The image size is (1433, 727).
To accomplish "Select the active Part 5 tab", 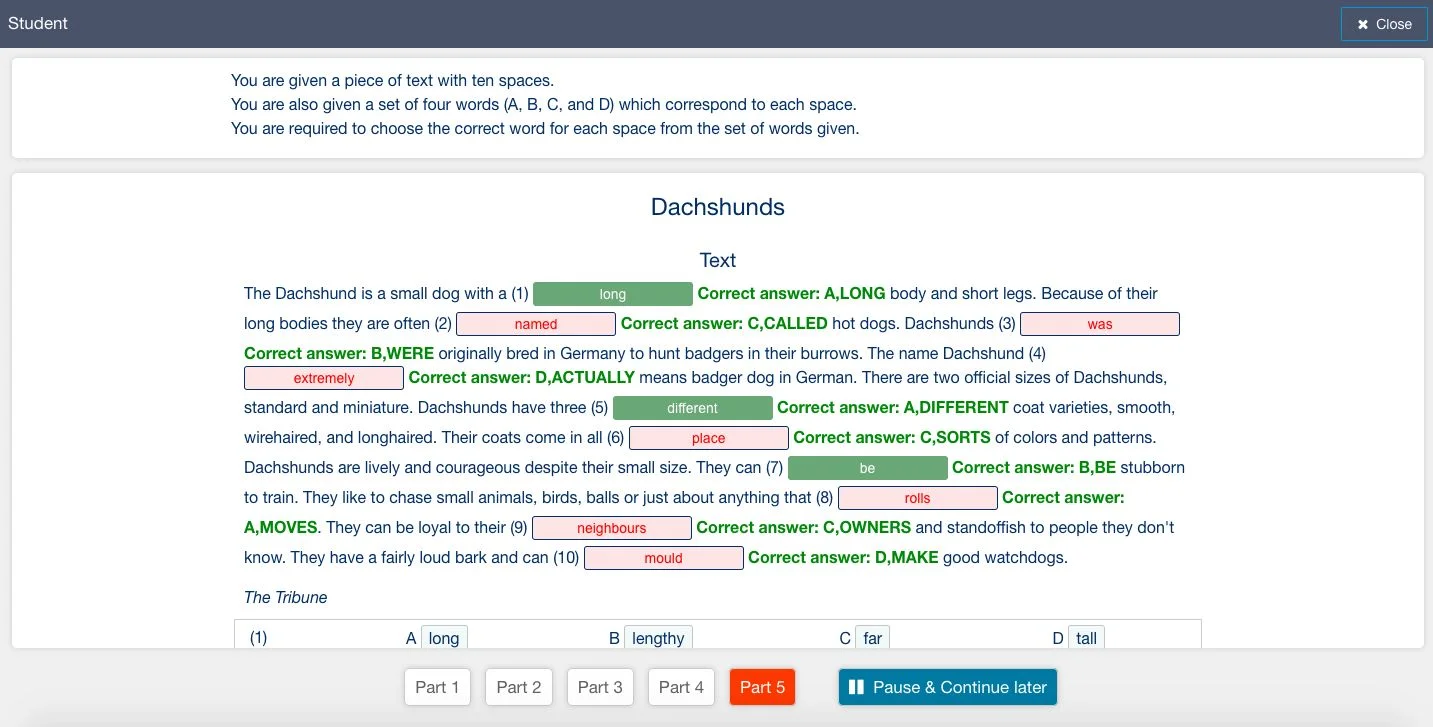I will pos(762,687).
